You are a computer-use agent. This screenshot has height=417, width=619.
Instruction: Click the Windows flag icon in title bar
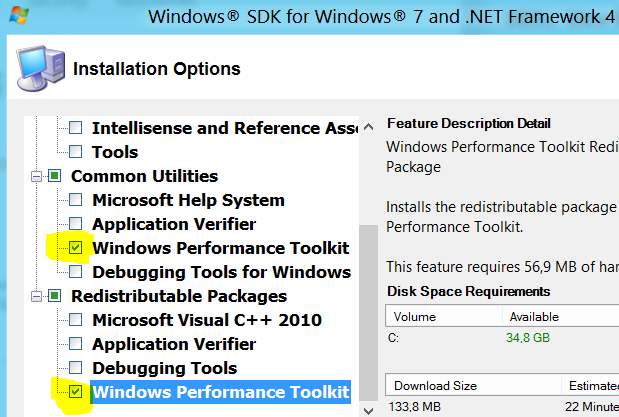[x=17, y=16]
